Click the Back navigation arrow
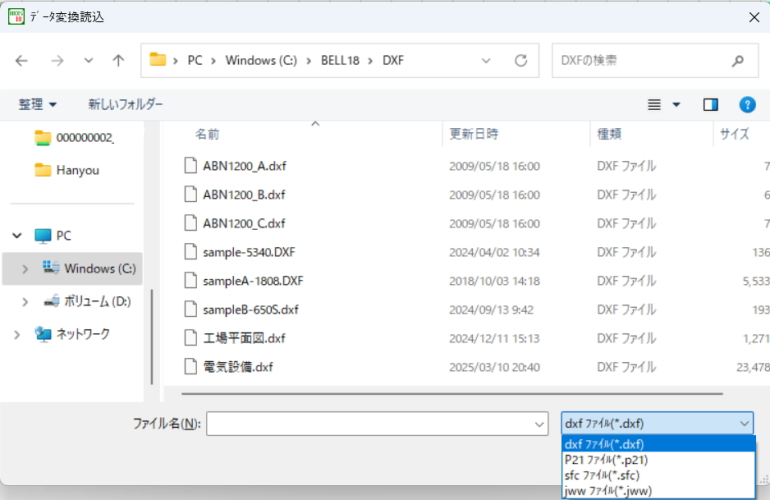Screen dimensions: 770x500 (x=22, y=60)
